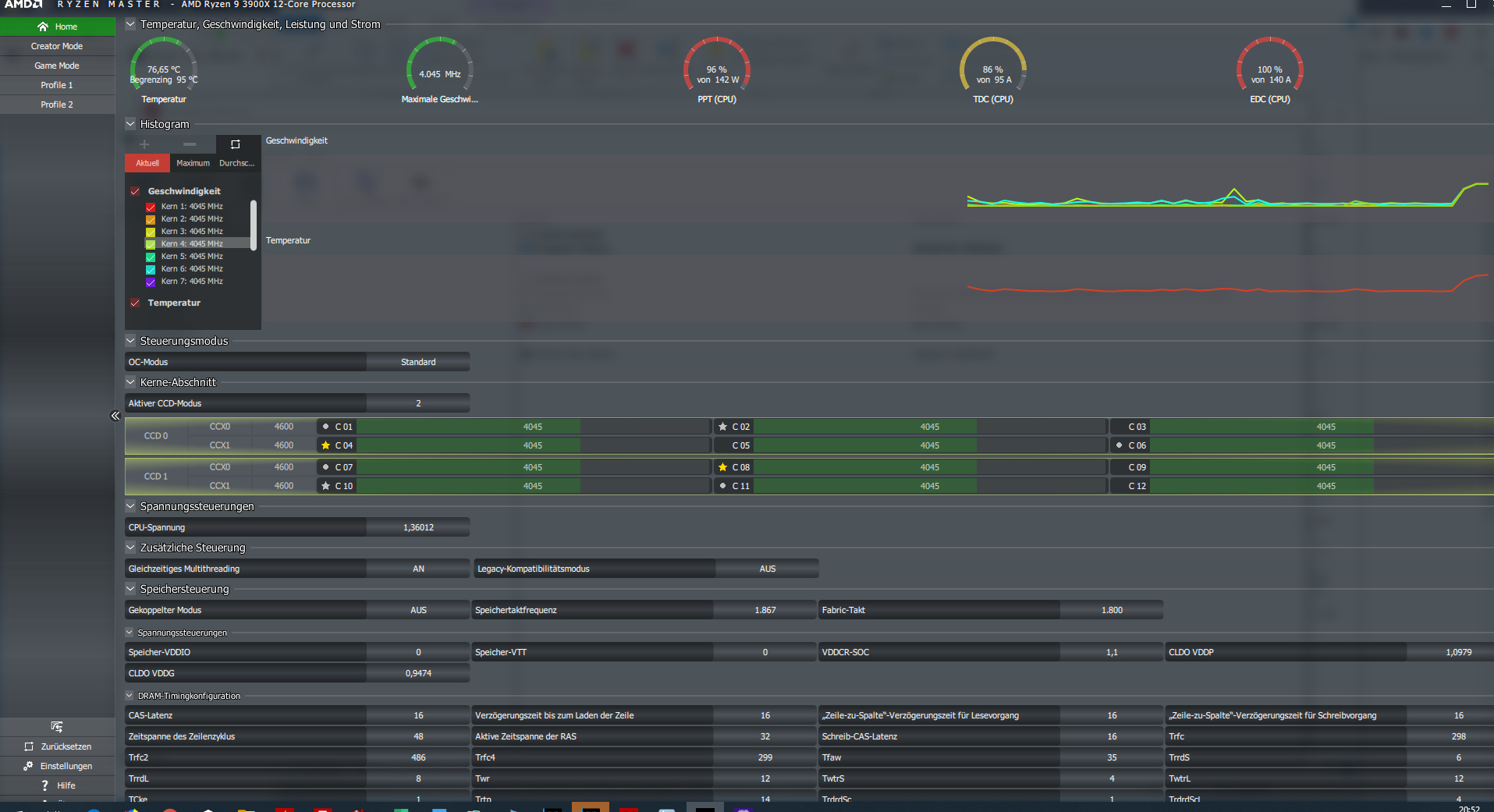The image size is (1494, 812).
Task: Click the gold star next to C 08
Action: pos(722,467)
